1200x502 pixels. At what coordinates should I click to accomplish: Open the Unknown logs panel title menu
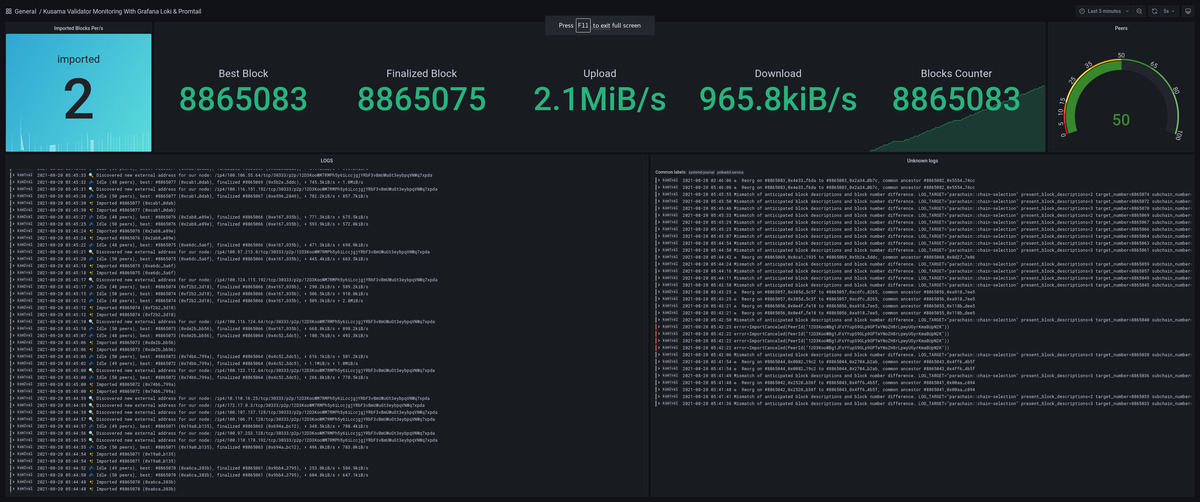coord(922,160)
